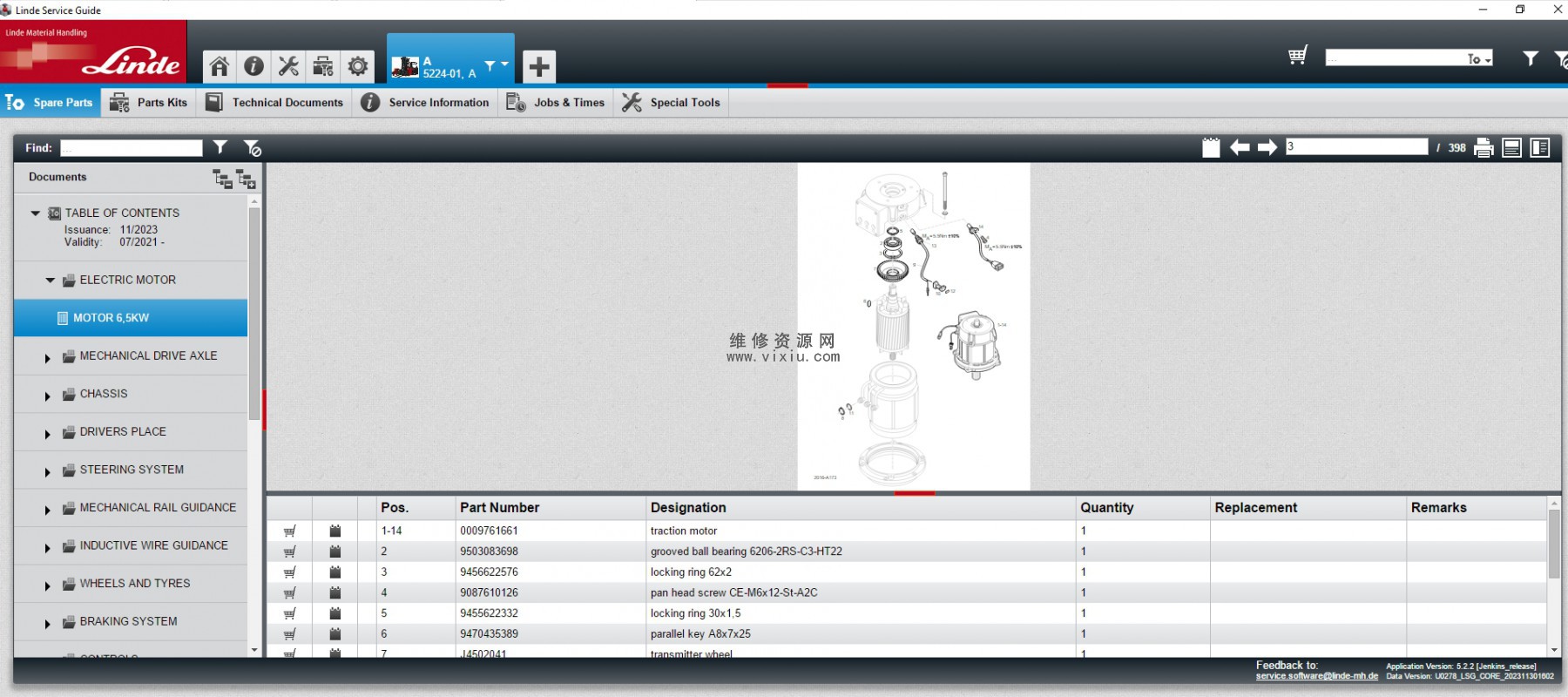This screenshot has width=1568, height=697.
Task: Switch to horizontal split layout icon
Action: click(x=1512, y=147)
